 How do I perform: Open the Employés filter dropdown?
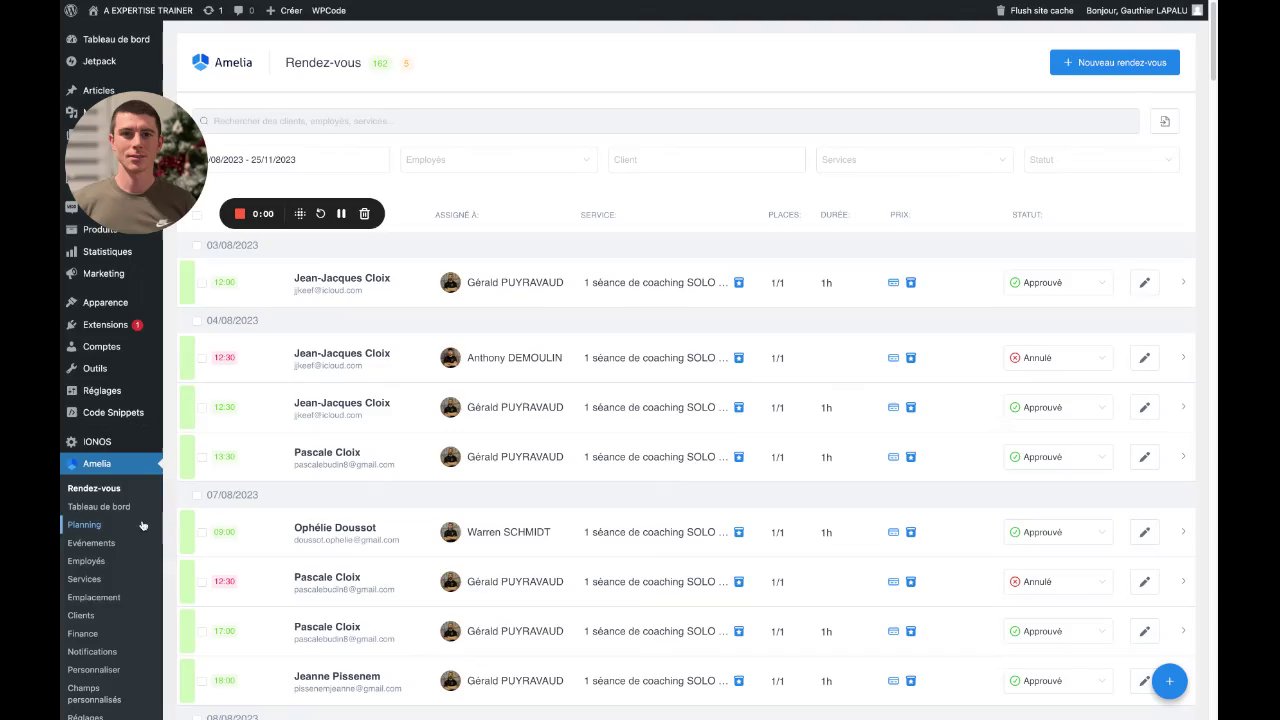coord(498,160)
